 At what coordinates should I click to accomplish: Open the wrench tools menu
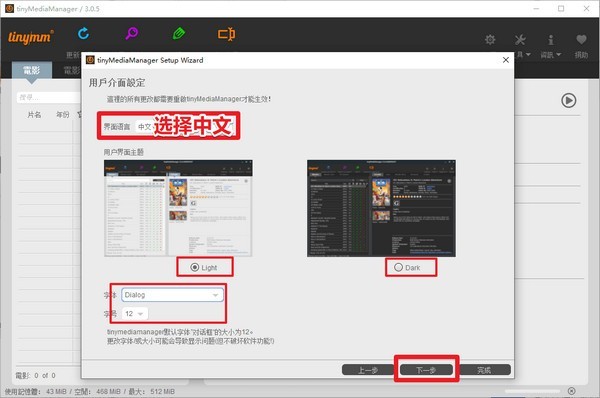[520, 39]
